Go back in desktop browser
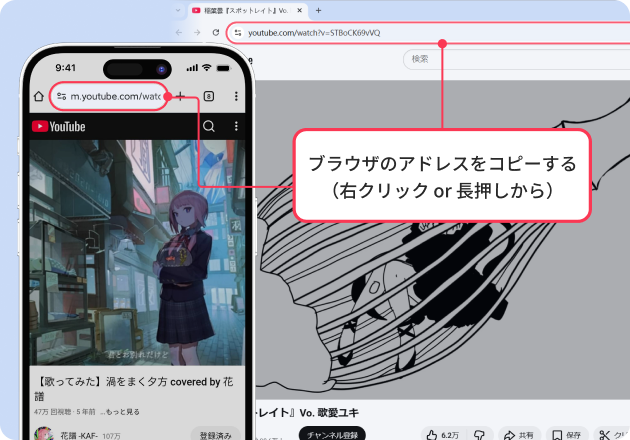 [179, 32]
